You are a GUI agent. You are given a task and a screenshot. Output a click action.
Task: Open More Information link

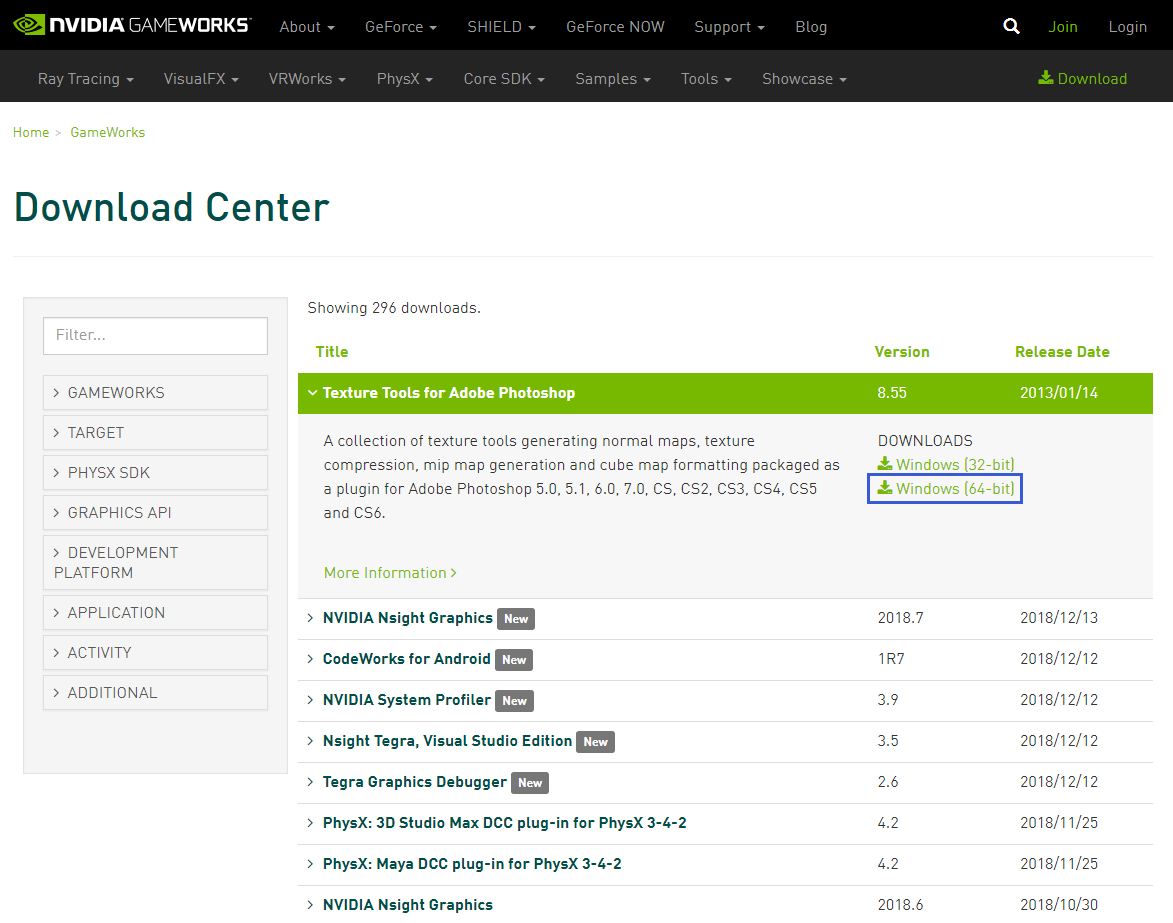click(x=390, y=573)
